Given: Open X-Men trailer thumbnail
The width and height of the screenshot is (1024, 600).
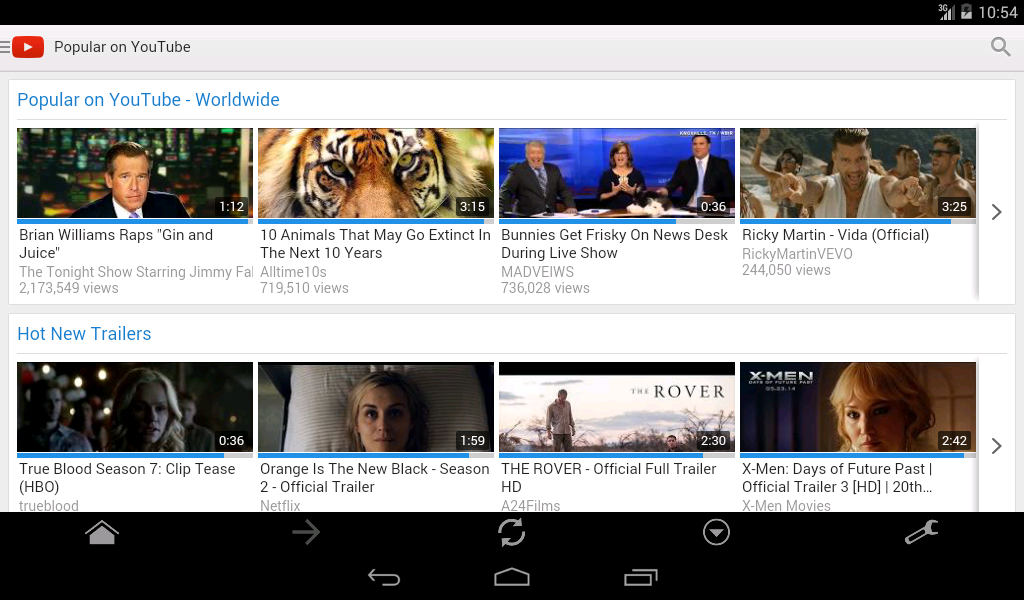Looking at the screenshot, I should (857, 407).
